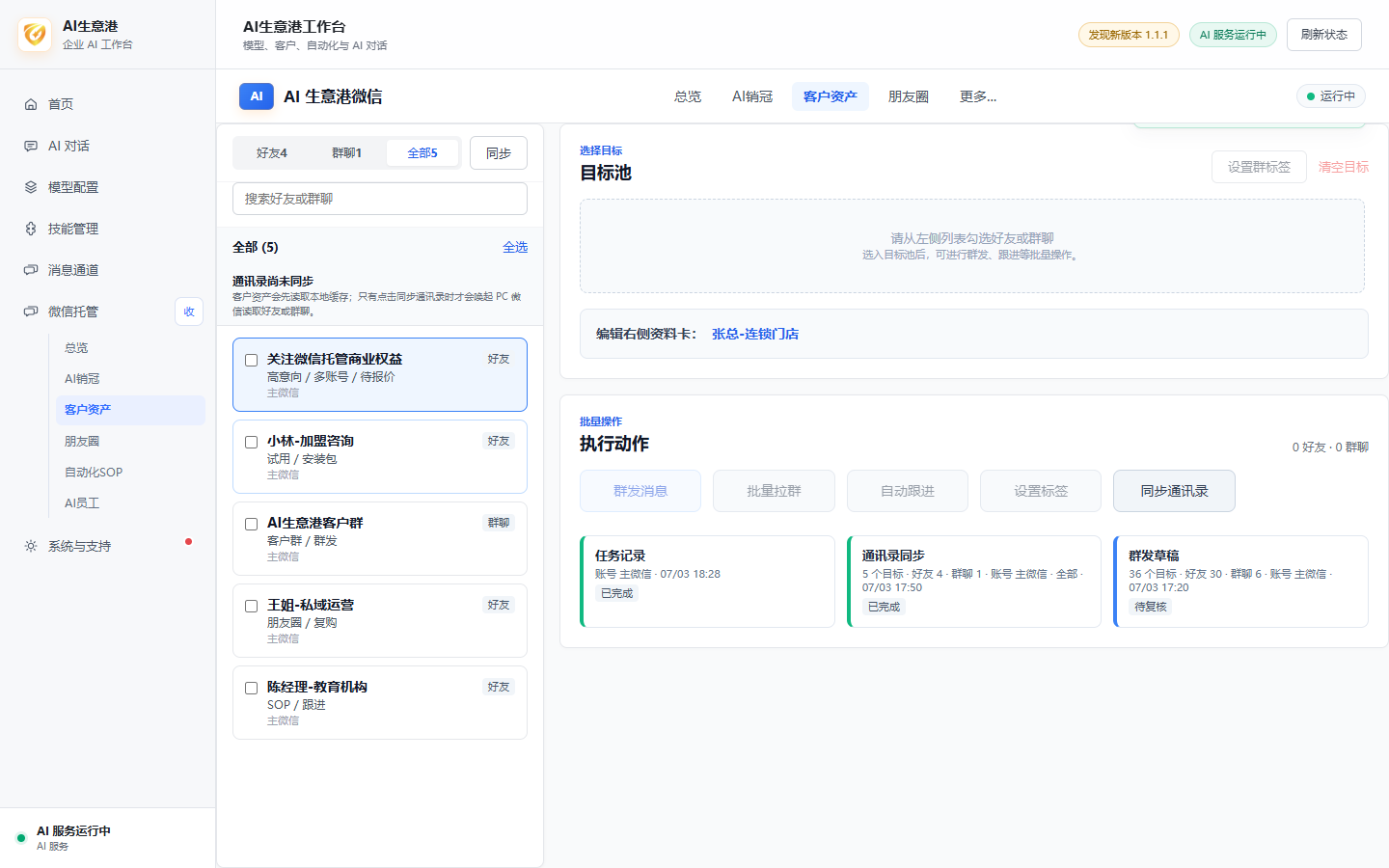Open the 群发草稿 card

1240,582
